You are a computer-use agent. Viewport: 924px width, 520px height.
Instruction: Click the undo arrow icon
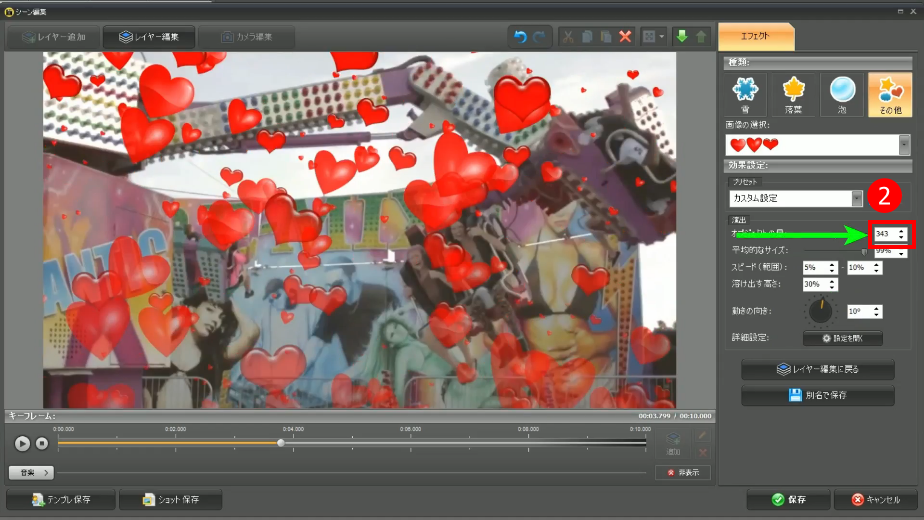coord(520,36)
